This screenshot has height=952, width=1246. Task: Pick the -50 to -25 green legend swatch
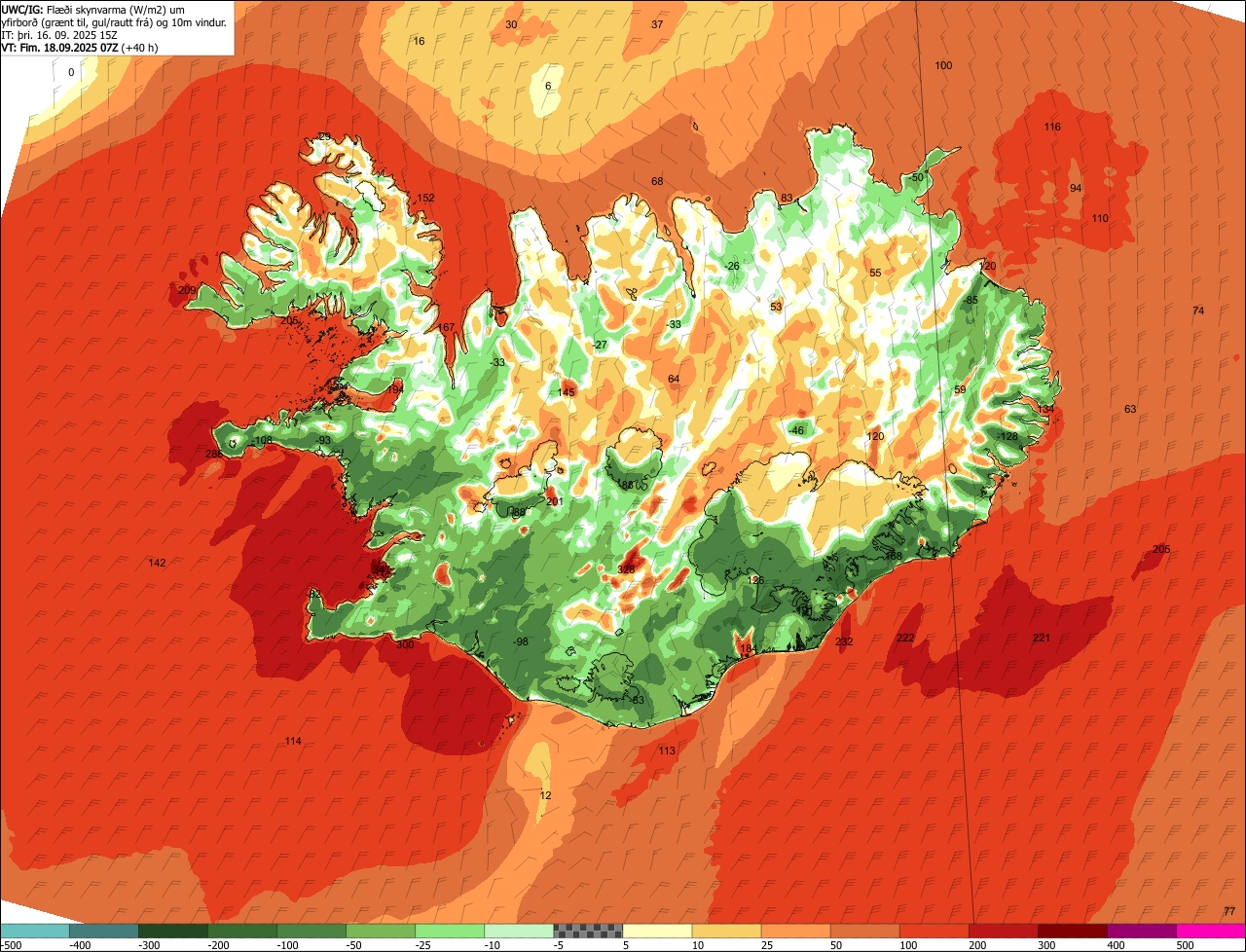[381, 931]
